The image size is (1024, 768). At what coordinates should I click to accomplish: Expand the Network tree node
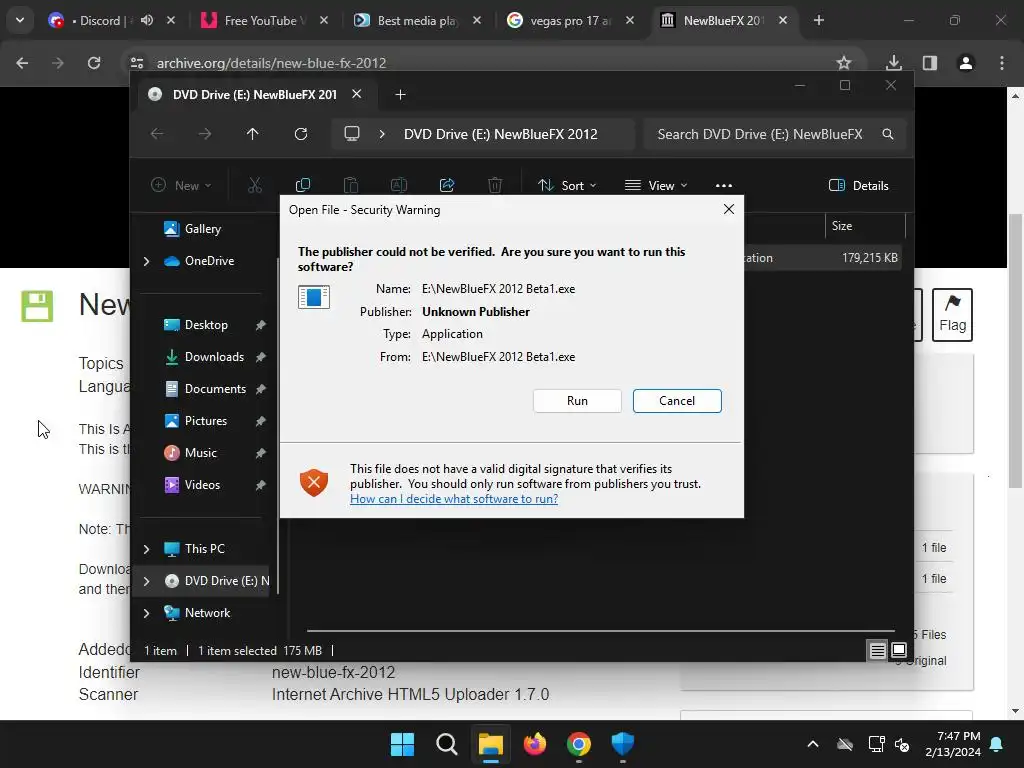tap(146, 613)
